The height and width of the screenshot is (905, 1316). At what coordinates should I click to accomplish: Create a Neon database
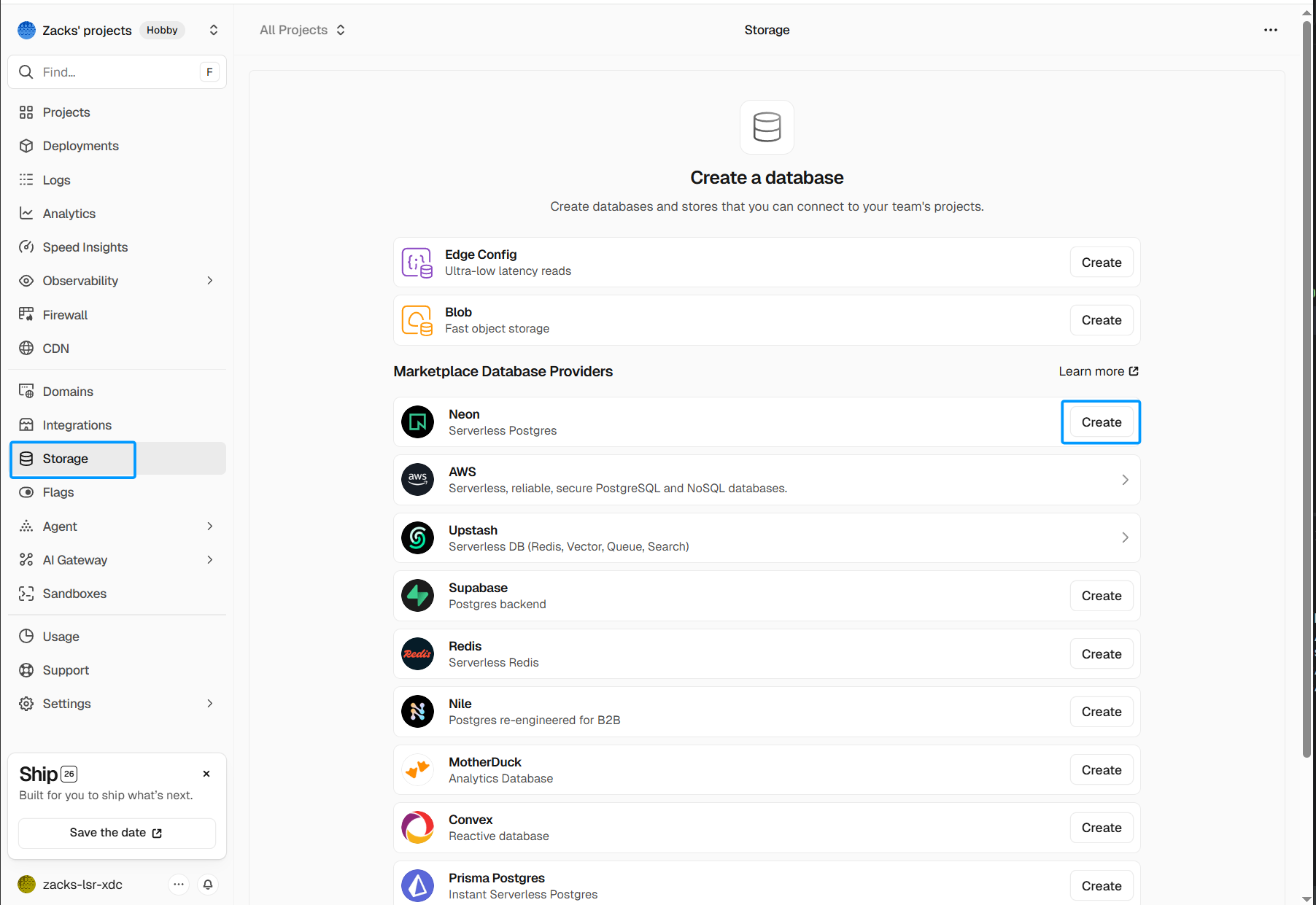[x=1102, y=422]
